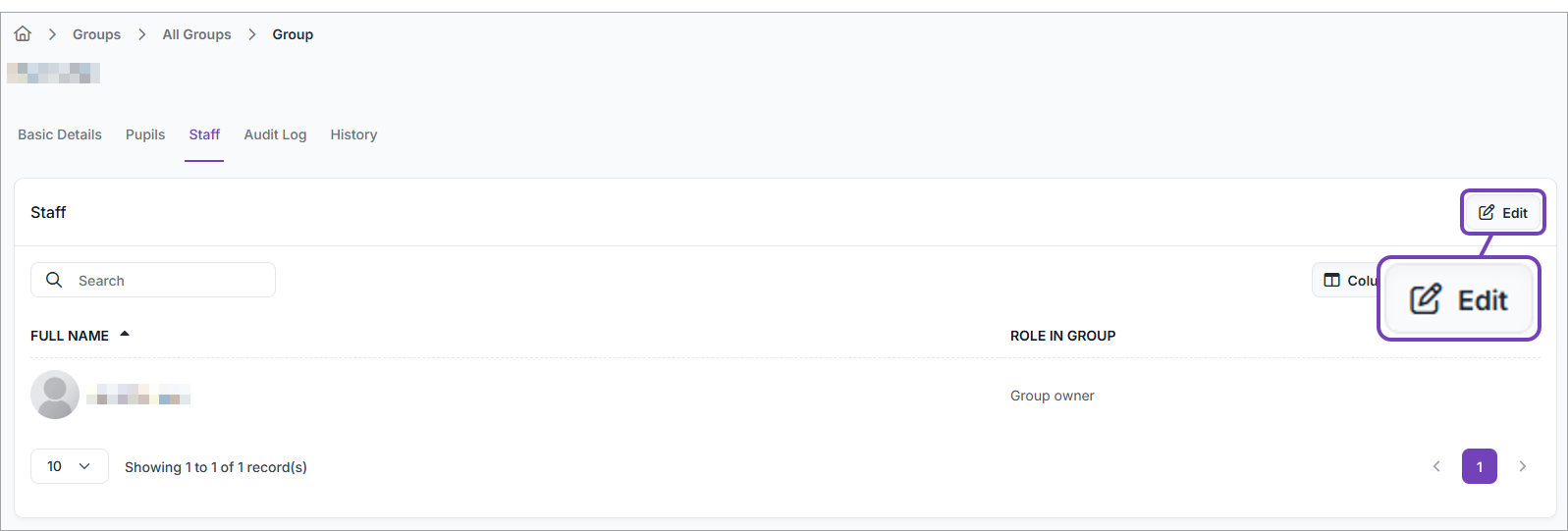Click the Full Name column header
This screenshot has width=1568, height=531.
(70, 336)
